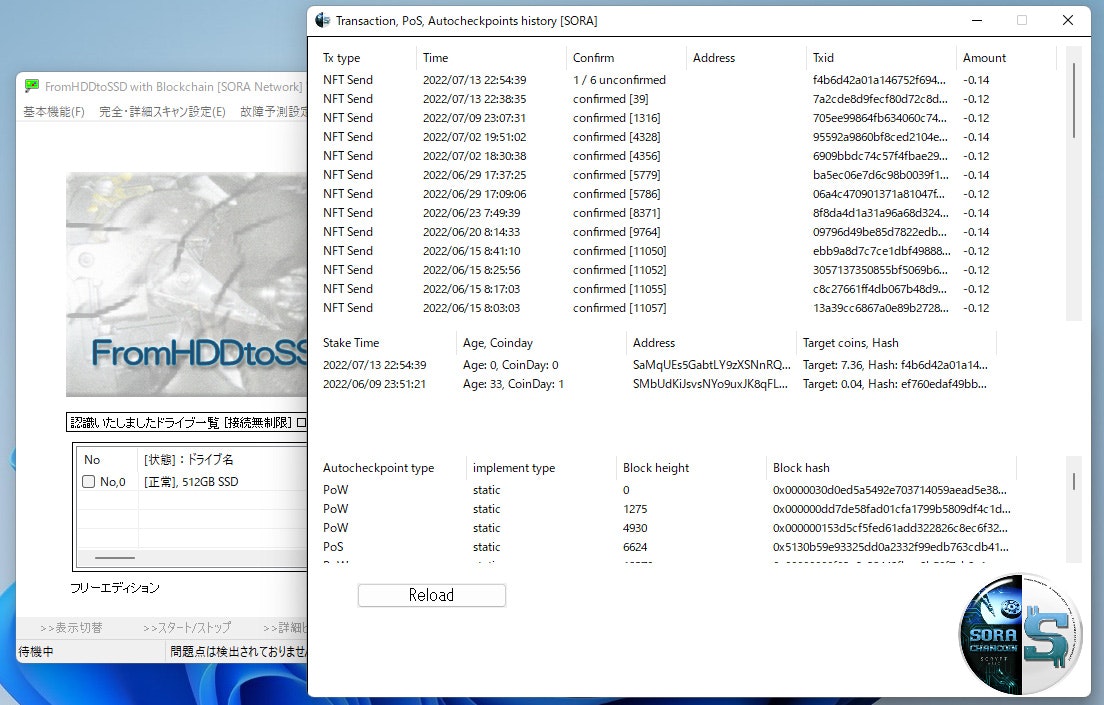Click the Target coins, Hash header

click(896, 343)
